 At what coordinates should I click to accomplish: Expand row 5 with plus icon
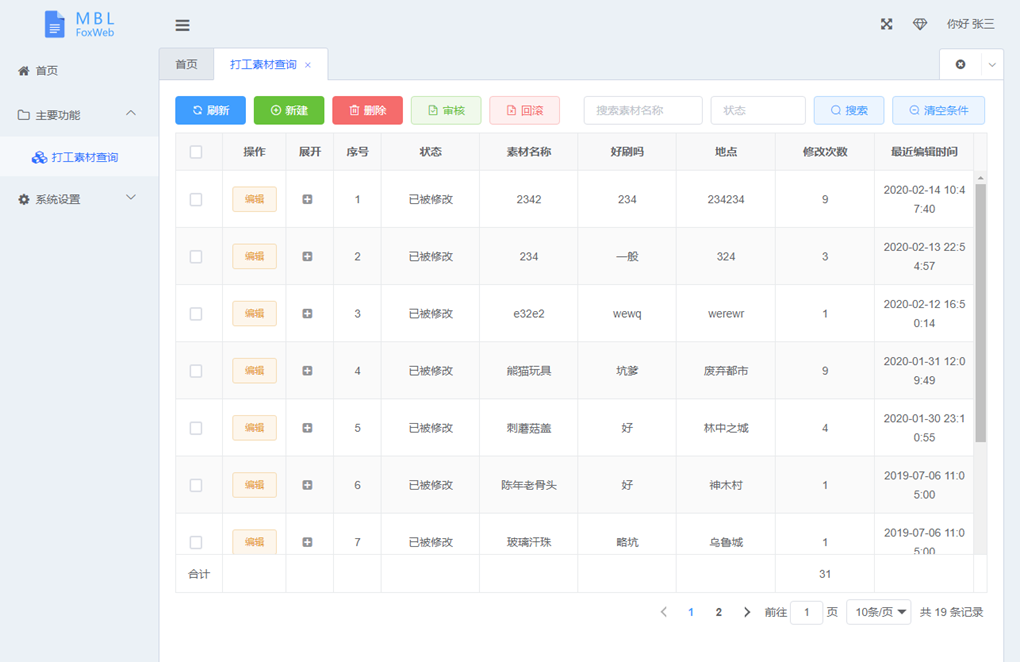tap(308, 429)
